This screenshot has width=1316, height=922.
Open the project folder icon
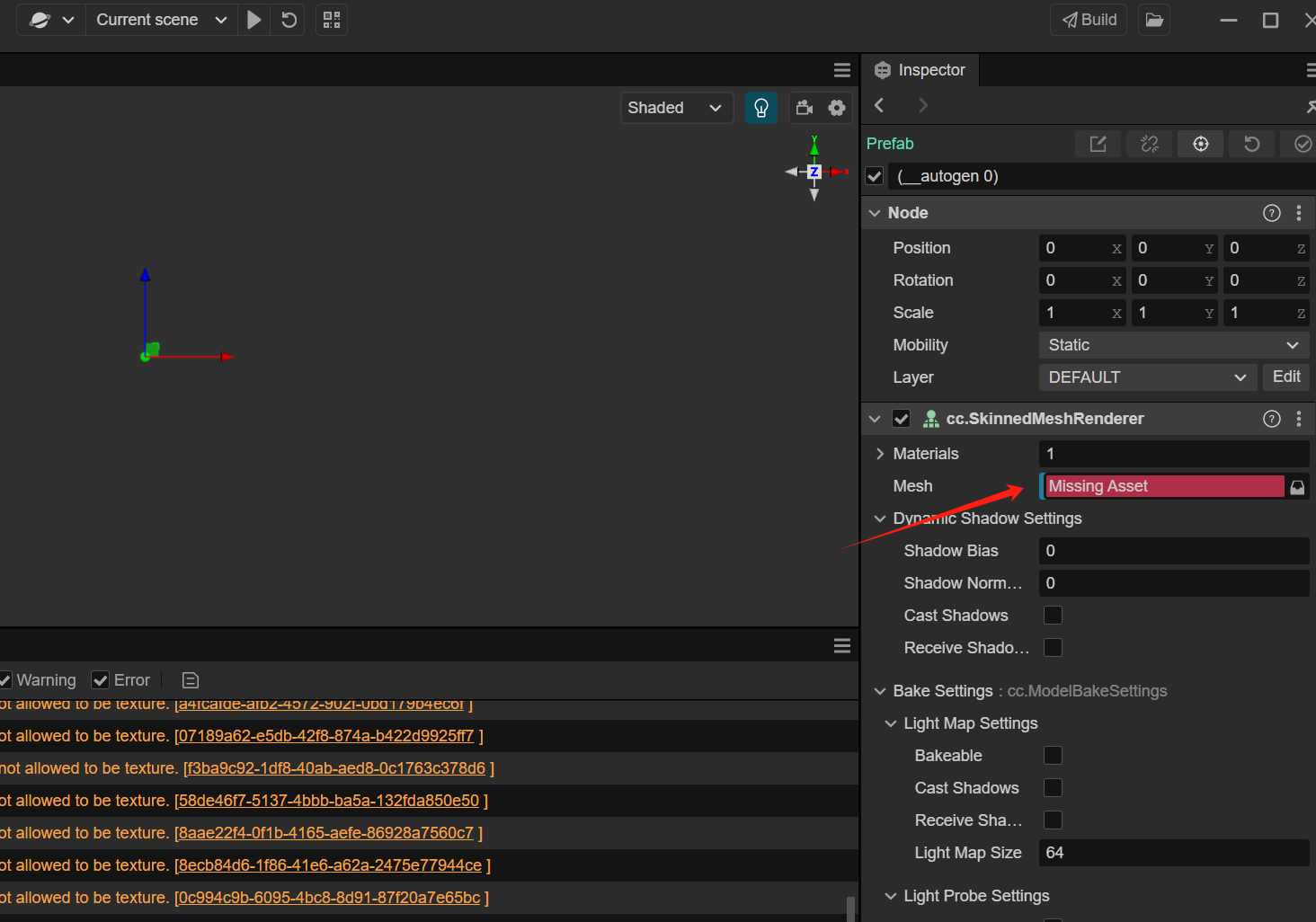(1154, 20)
